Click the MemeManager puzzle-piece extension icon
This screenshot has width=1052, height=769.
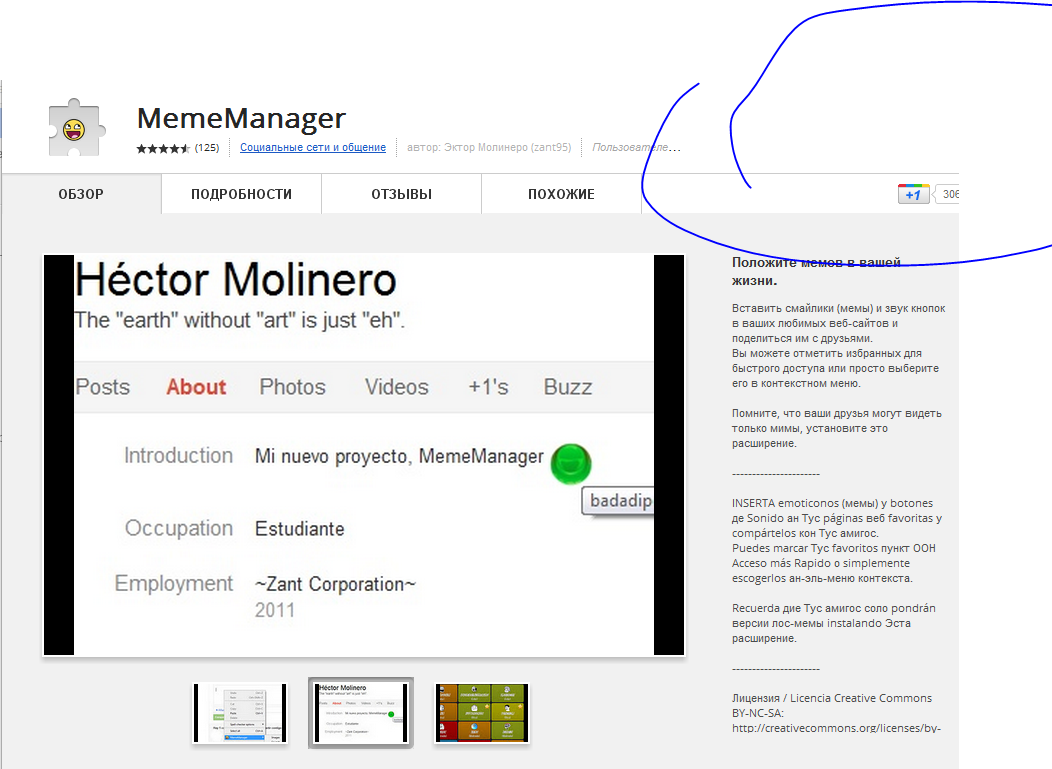pos(77,127)
